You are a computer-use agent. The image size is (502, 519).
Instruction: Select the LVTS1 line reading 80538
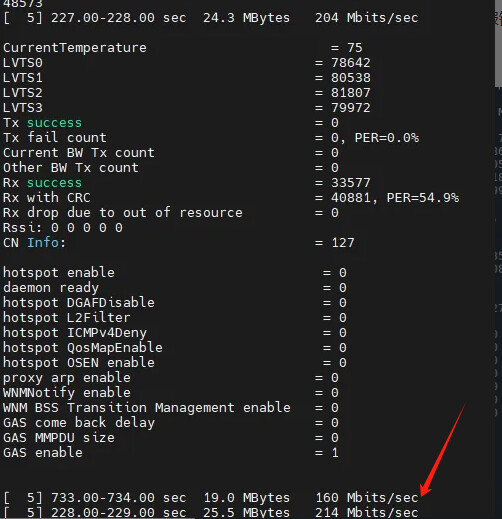(x=187, y=78)
